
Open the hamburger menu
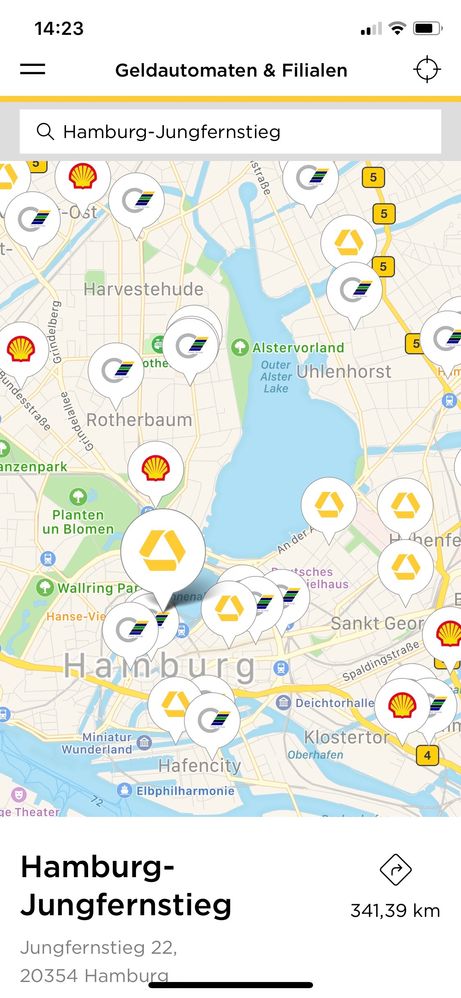[x=32, y=69]
